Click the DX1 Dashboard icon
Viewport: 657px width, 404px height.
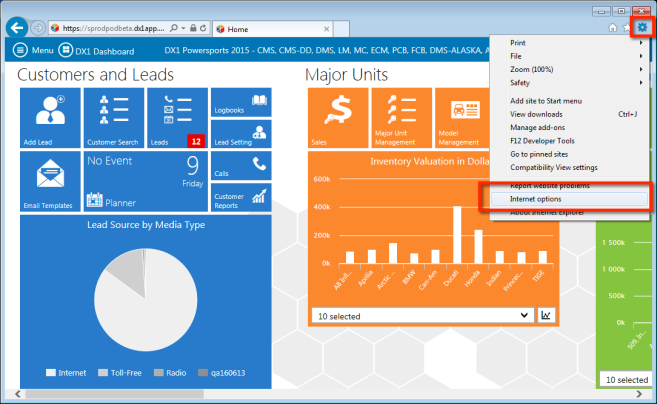pyautogui.click(x=65, y=50)
